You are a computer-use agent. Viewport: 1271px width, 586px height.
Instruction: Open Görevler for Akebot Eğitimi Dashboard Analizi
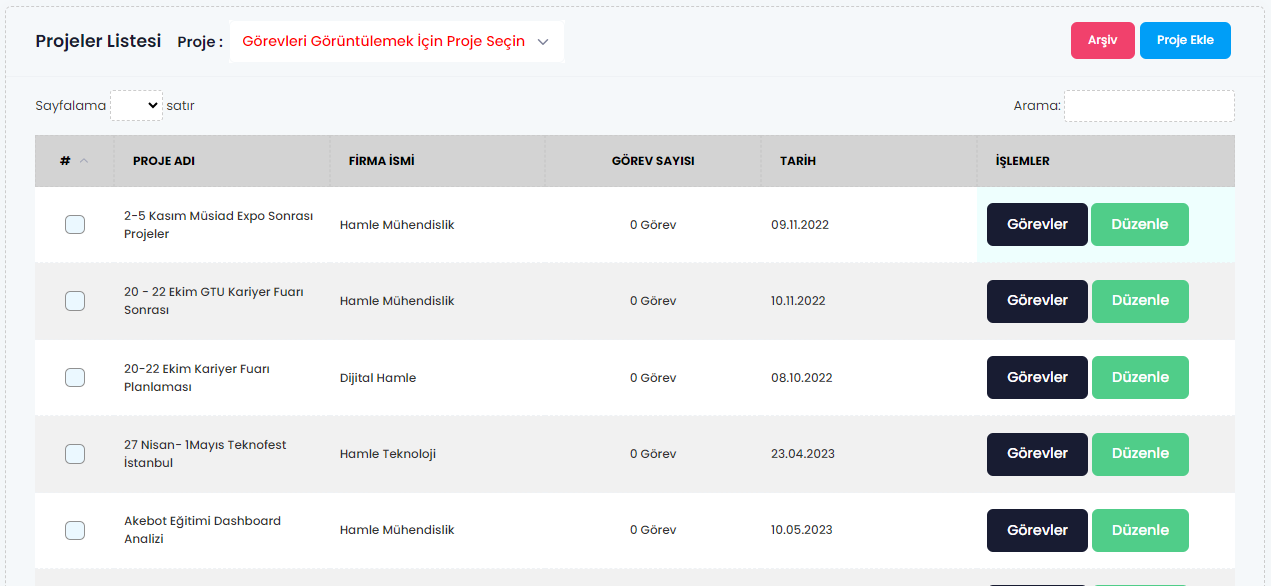click(1037, 530)
